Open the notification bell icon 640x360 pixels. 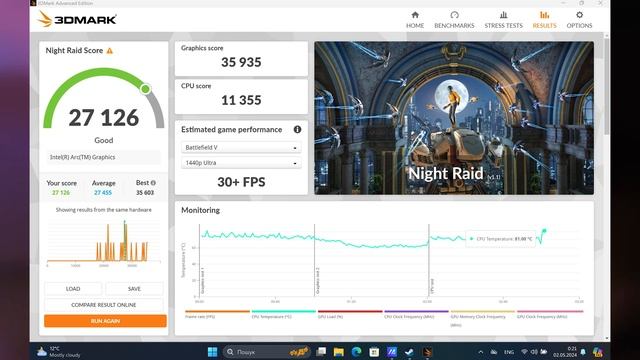[583, 352]
